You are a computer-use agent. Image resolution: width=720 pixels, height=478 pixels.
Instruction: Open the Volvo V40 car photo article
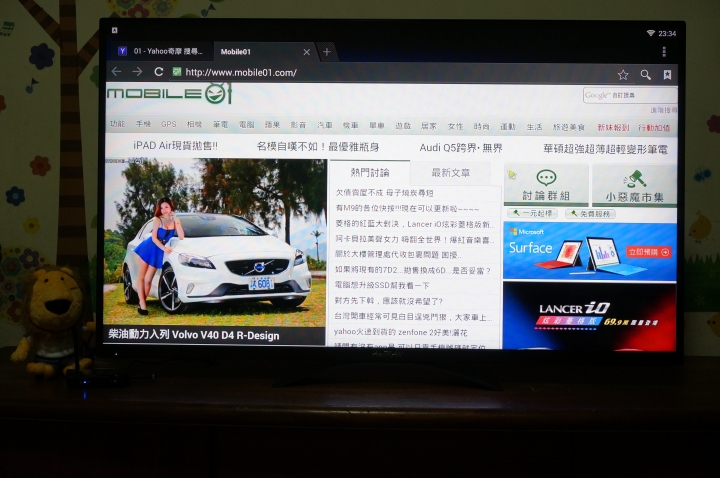(215, 242)
